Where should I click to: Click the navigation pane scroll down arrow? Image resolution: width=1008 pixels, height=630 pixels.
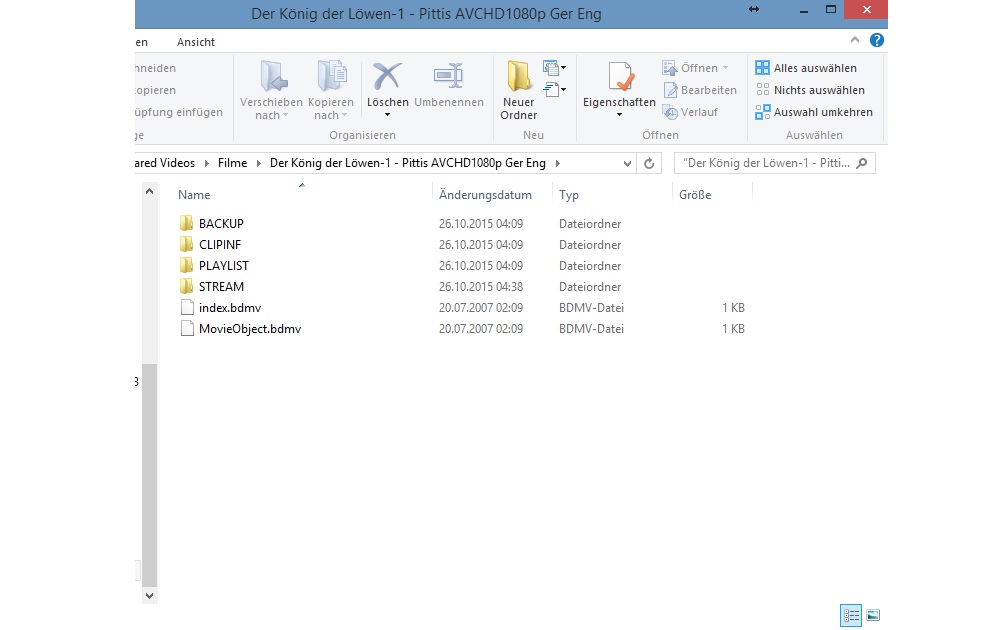tap(149, 596)
